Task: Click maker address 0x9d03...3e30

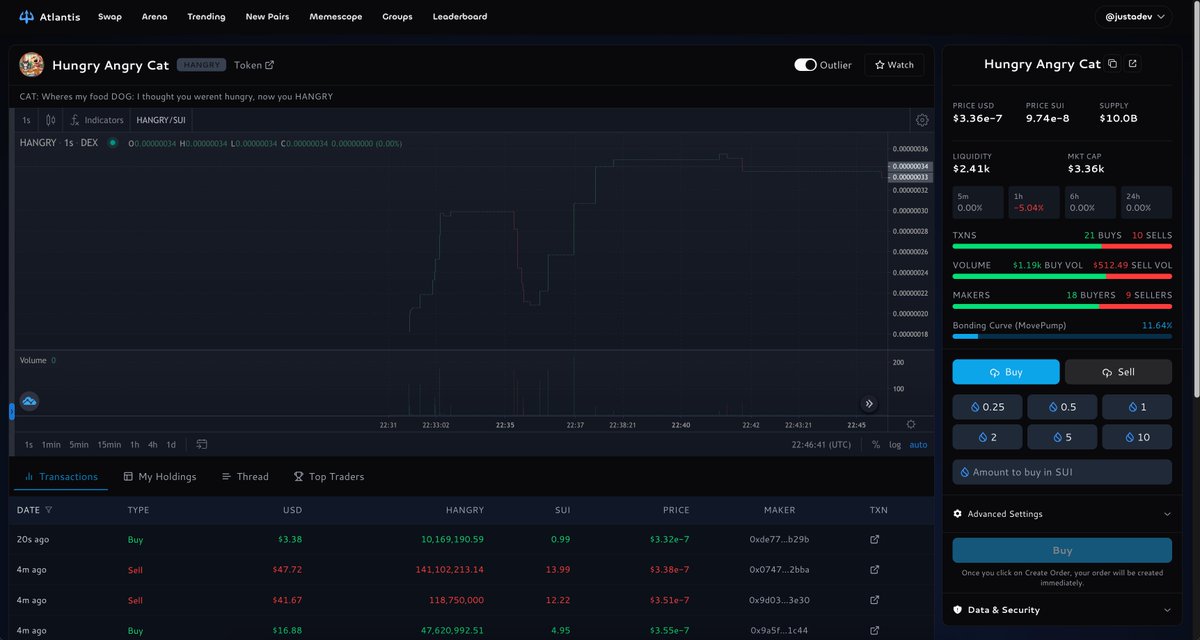Action: click(779, 600)
